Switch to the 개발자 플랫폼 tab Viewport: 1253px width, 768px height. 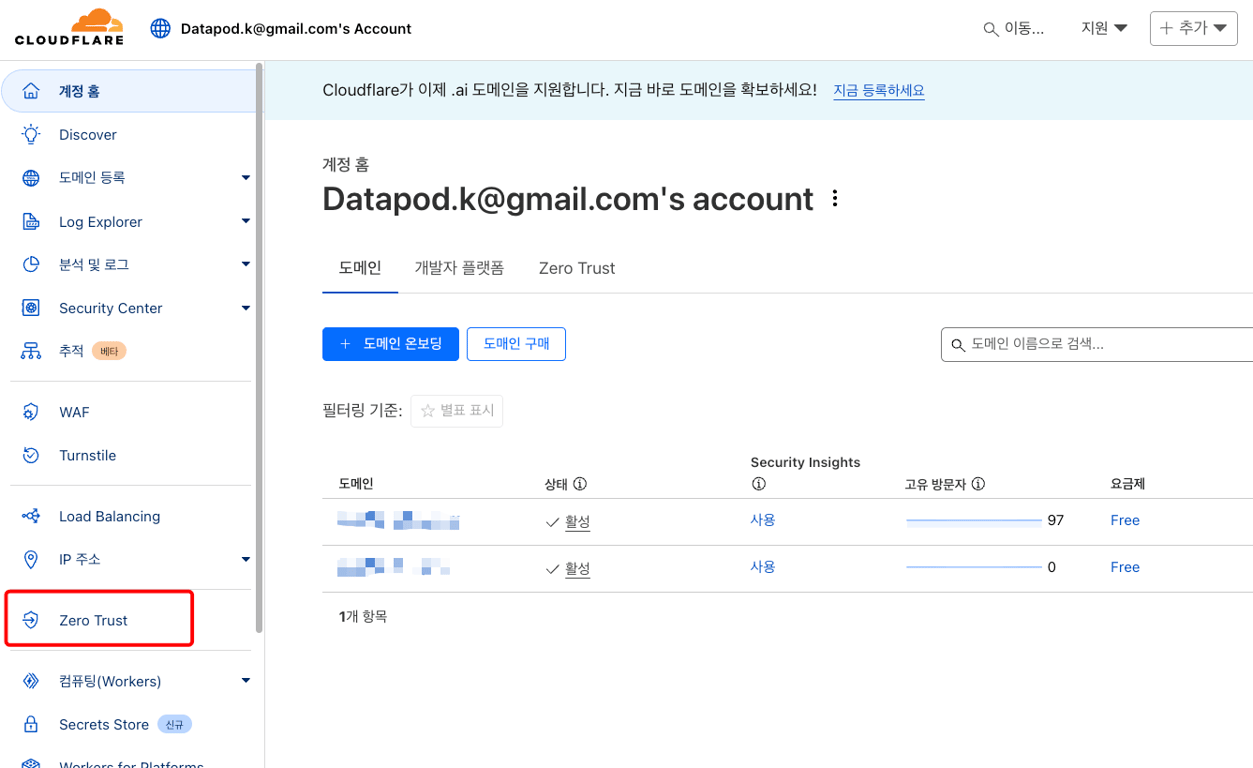point(459,268)
